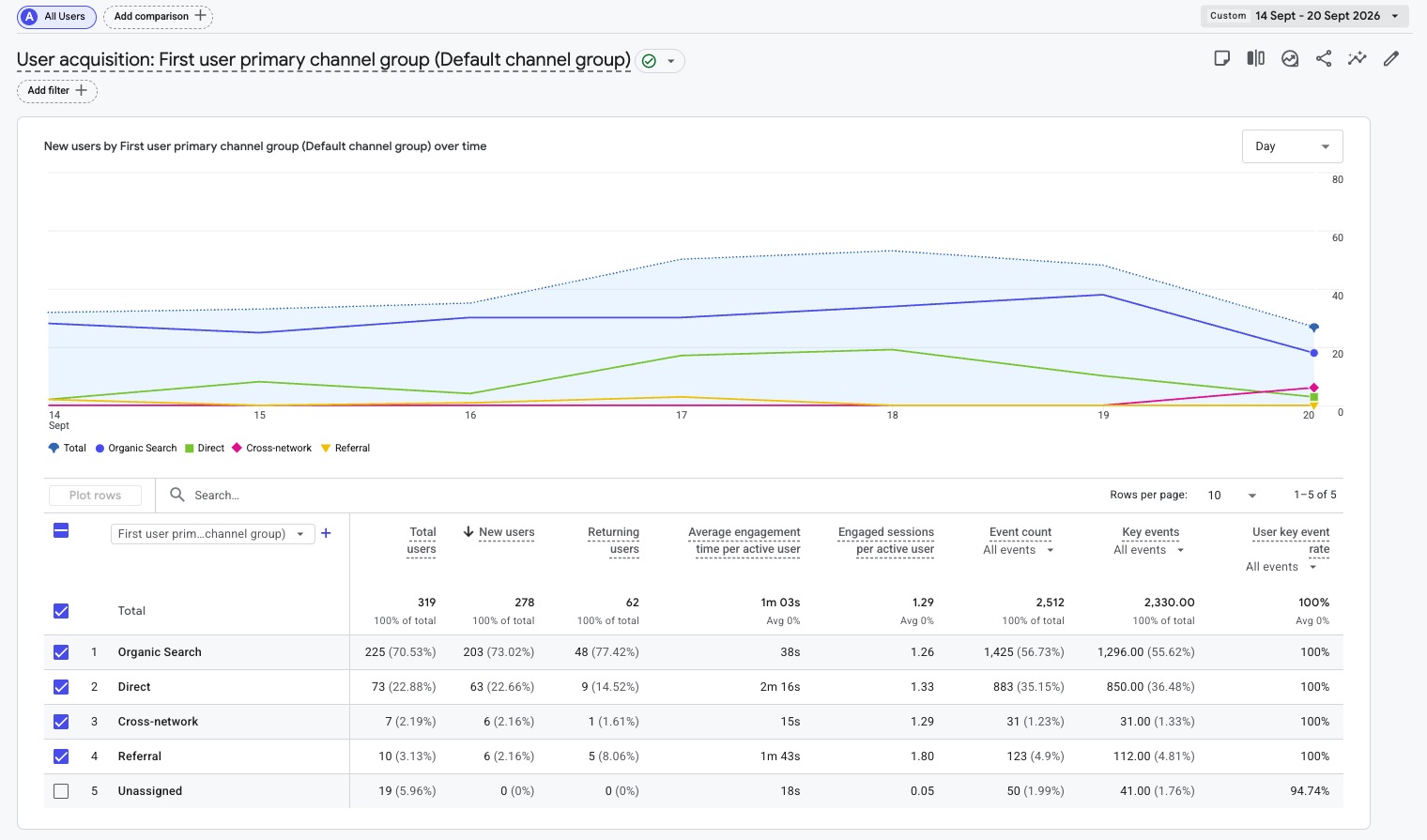Click the Total data point on 20 Sept
Image resolution: width=1427 pixels, height=840 pixels.
point(1313,328)
